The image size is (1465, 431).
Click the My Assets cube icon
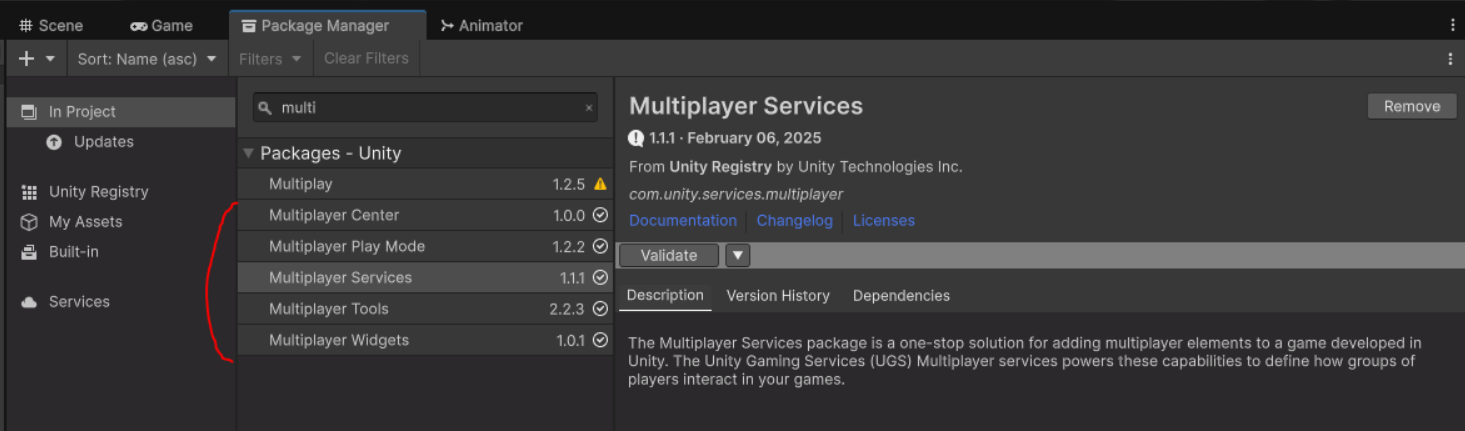29,222
